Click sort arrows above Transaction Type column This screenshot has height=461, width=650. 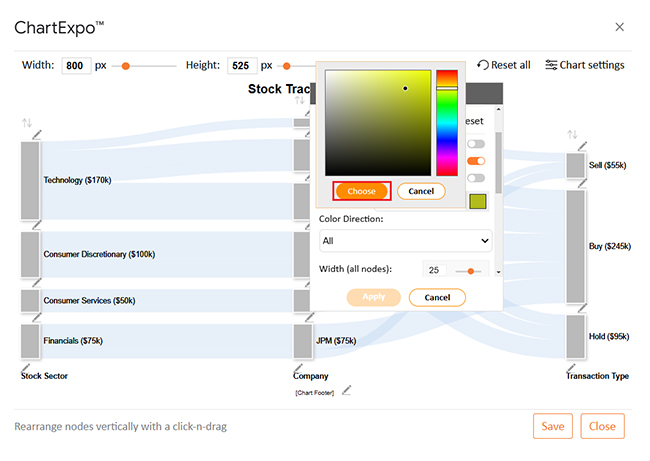[572, 134]
